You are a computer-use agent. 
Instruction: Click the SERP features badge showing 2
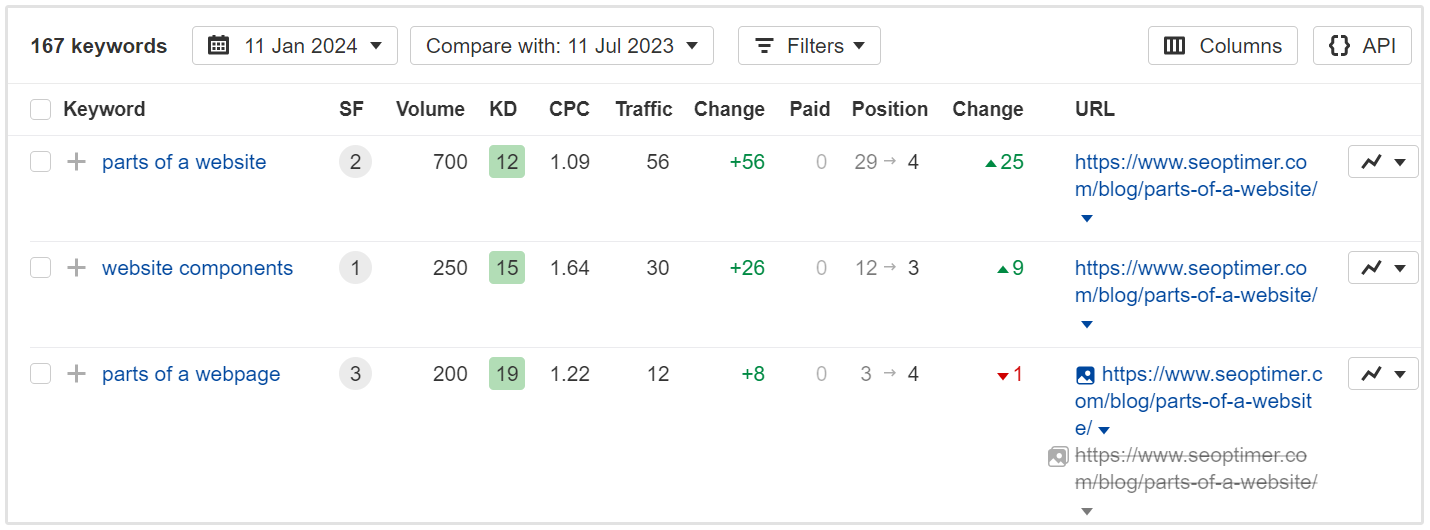pos(355,162)
